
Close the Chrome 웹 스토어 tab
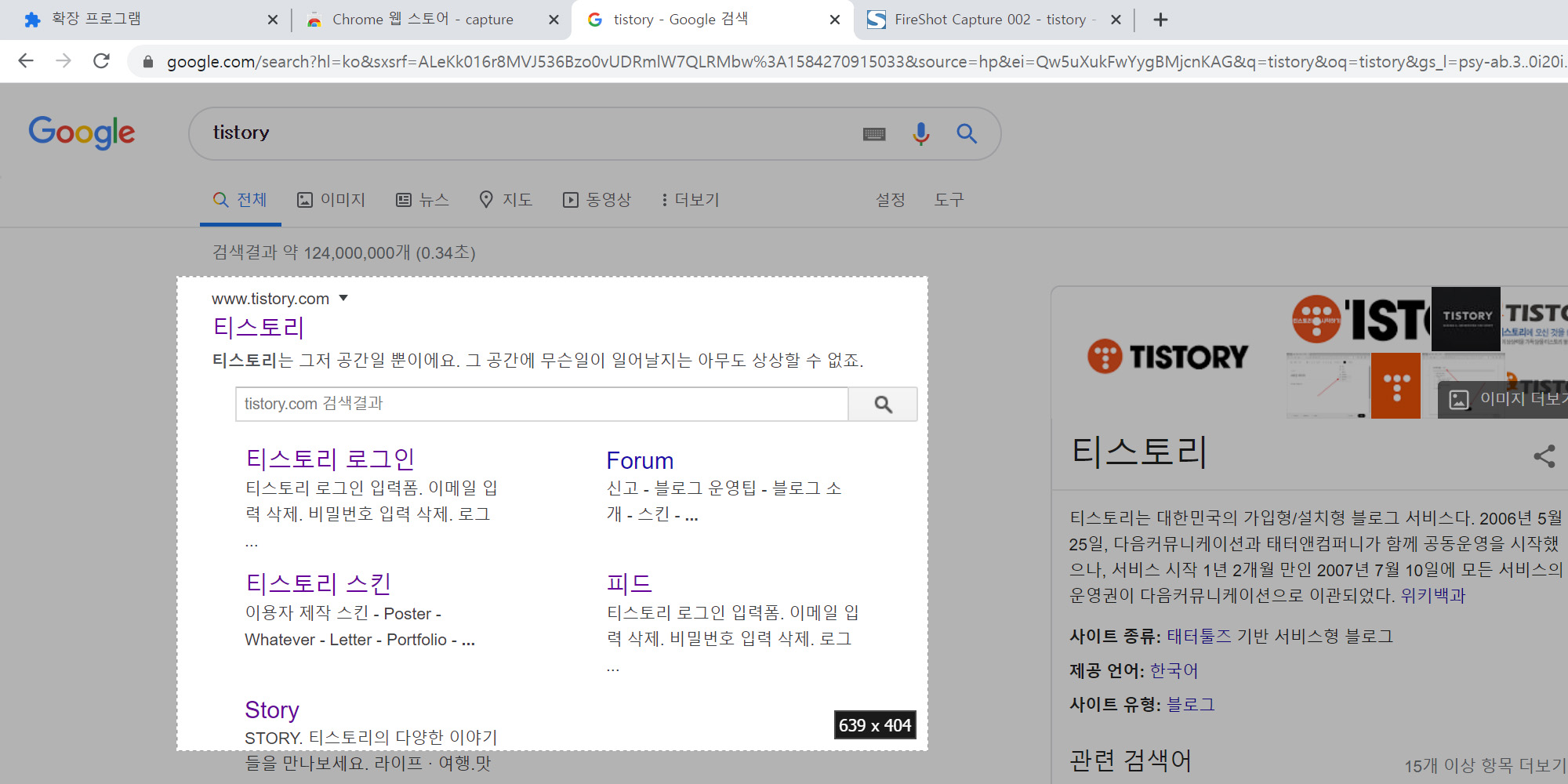554,20
